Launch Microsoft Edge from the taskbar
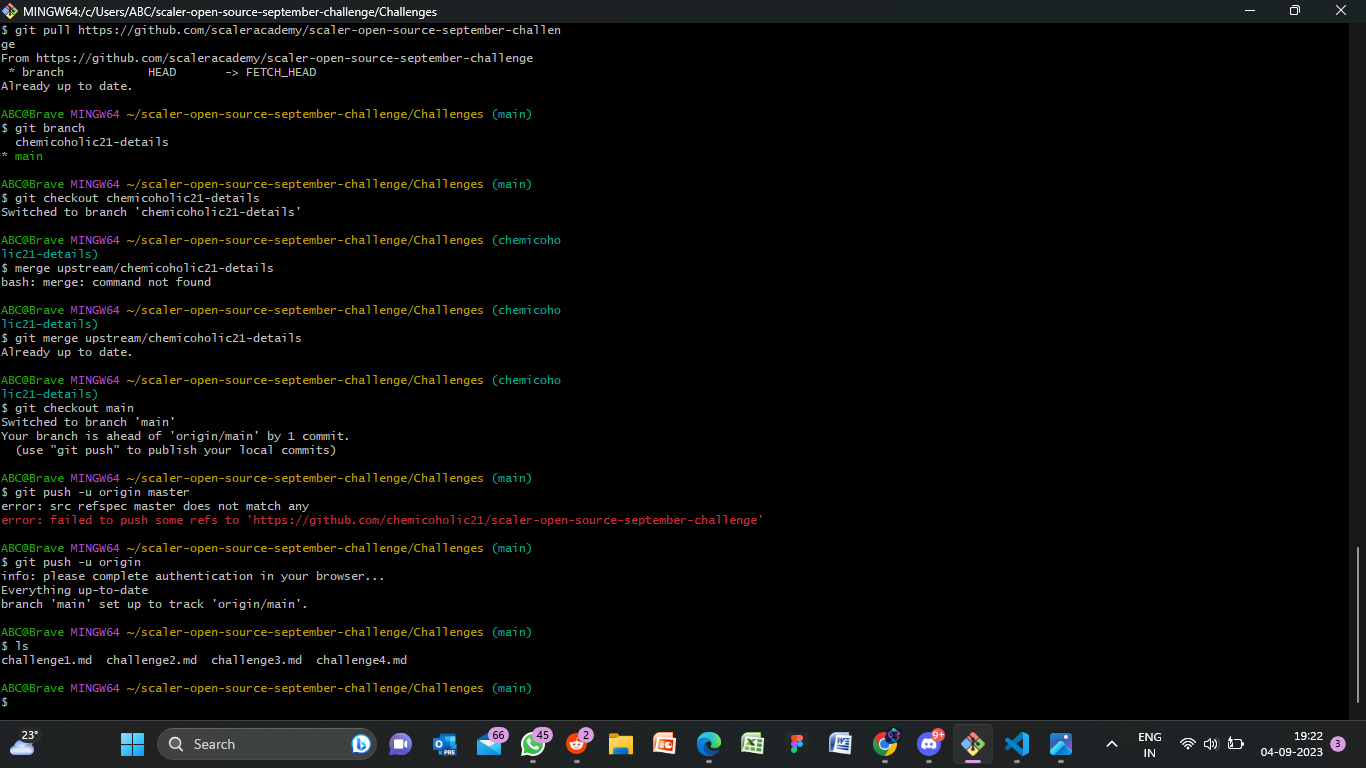The width and height of the screenshot is (1366, 768). click(708, 744)
